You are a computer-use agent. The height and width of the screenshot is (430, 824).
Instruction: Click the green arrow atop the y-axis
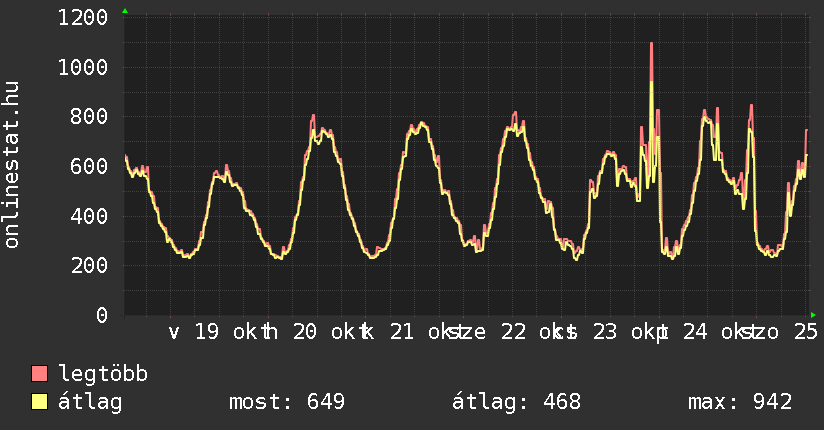pyautogui.click(x=125, y=11)
